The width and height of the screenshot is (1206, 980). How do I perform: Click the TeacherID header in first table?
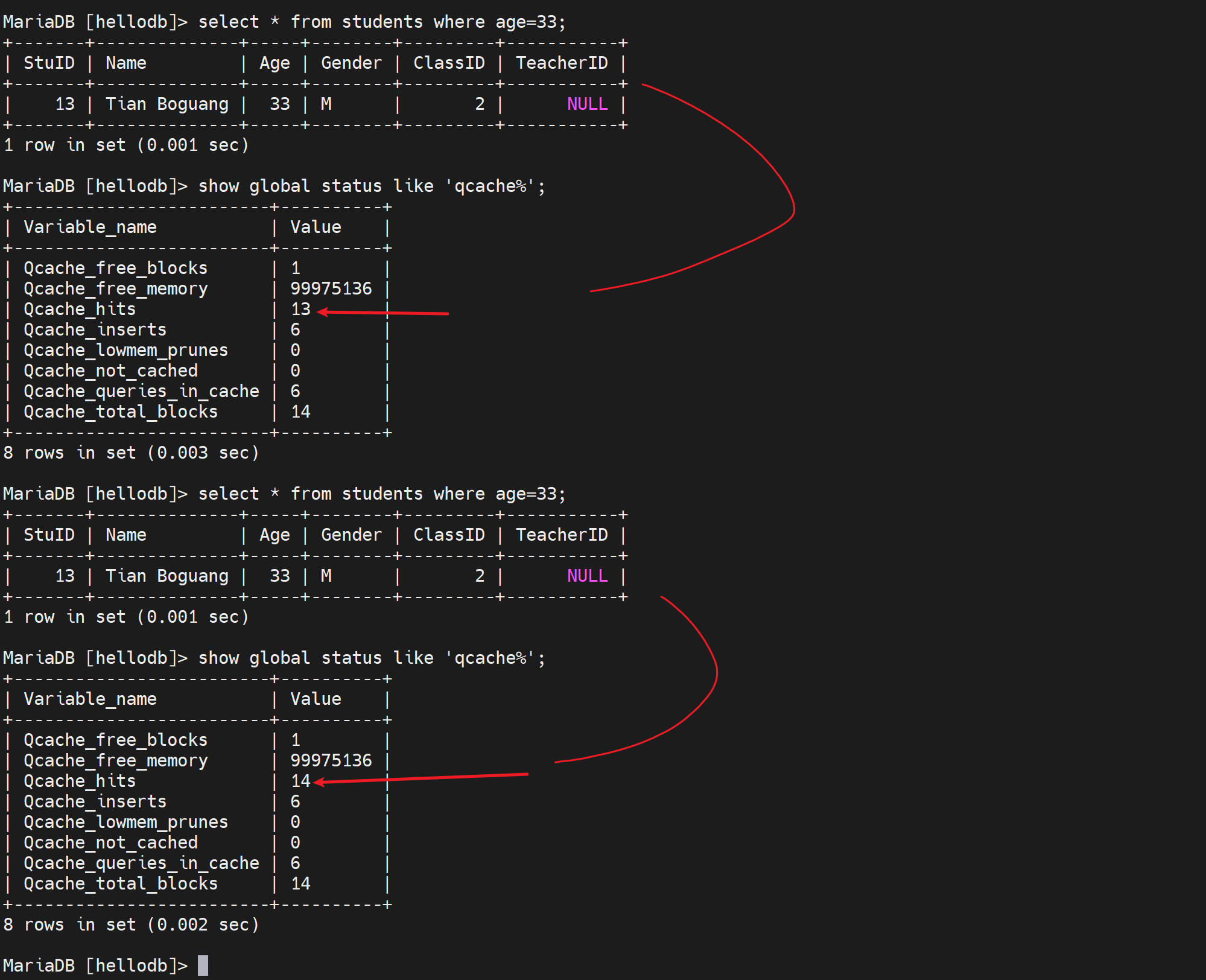561,63
